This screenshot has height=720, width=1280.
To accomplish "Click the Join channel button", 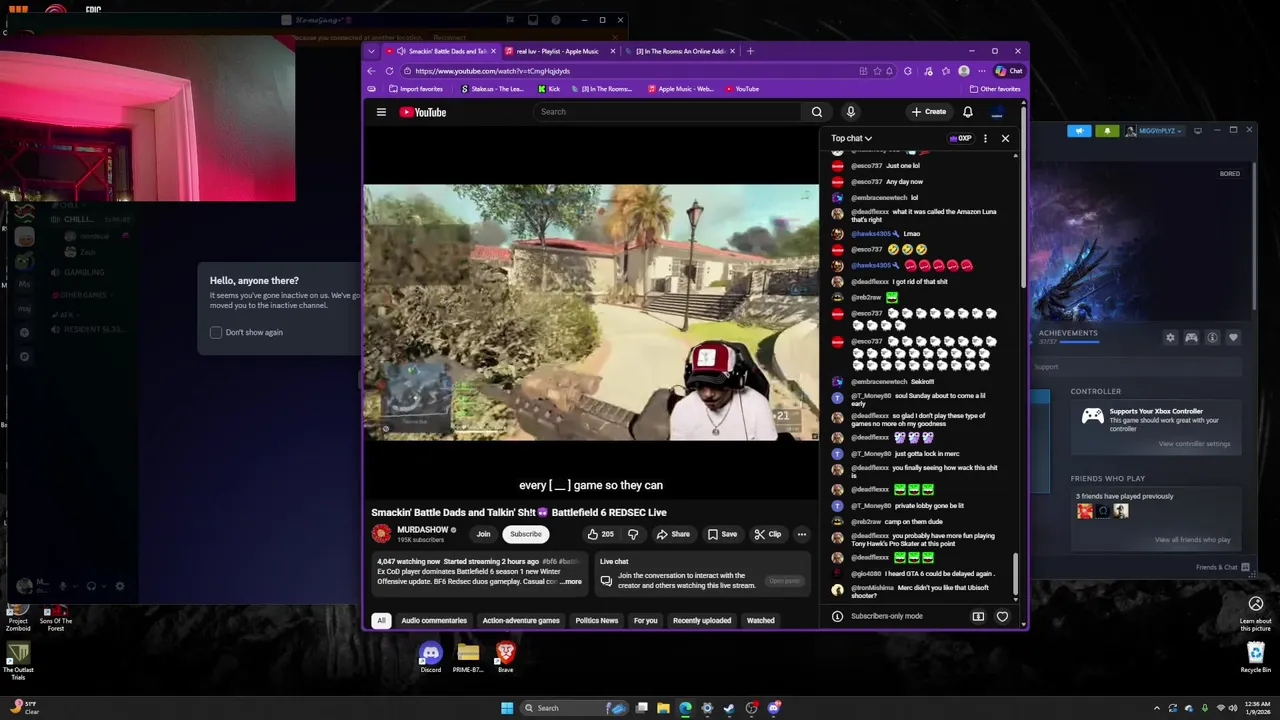I will pyautogui.click(x=483, y=534).
